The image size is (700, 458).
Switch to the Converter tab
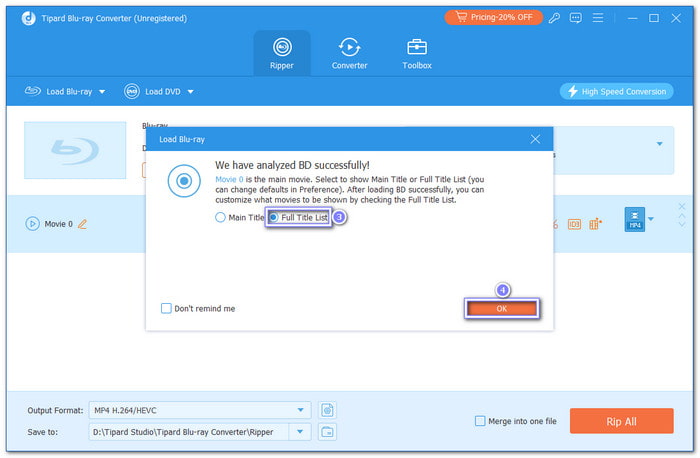pos(349,53)
